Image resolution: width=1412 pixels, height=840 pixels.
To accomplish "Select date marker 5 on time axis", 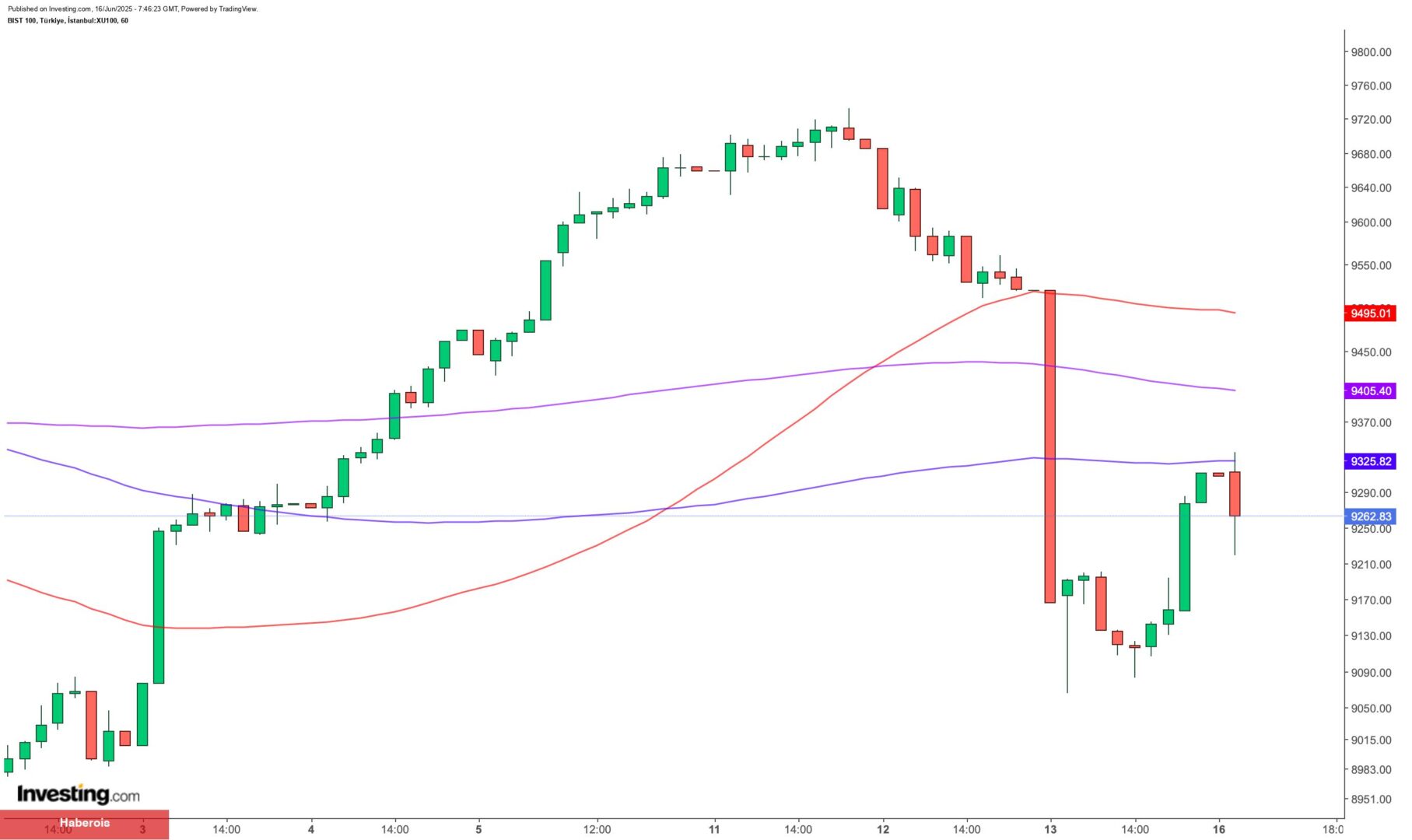I will point(478,829).
